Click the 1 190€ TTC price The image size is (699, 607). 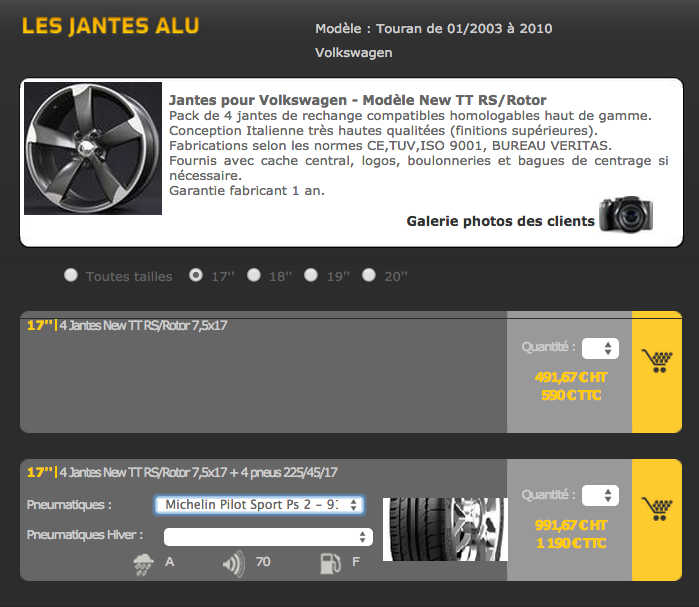point(571,543)
